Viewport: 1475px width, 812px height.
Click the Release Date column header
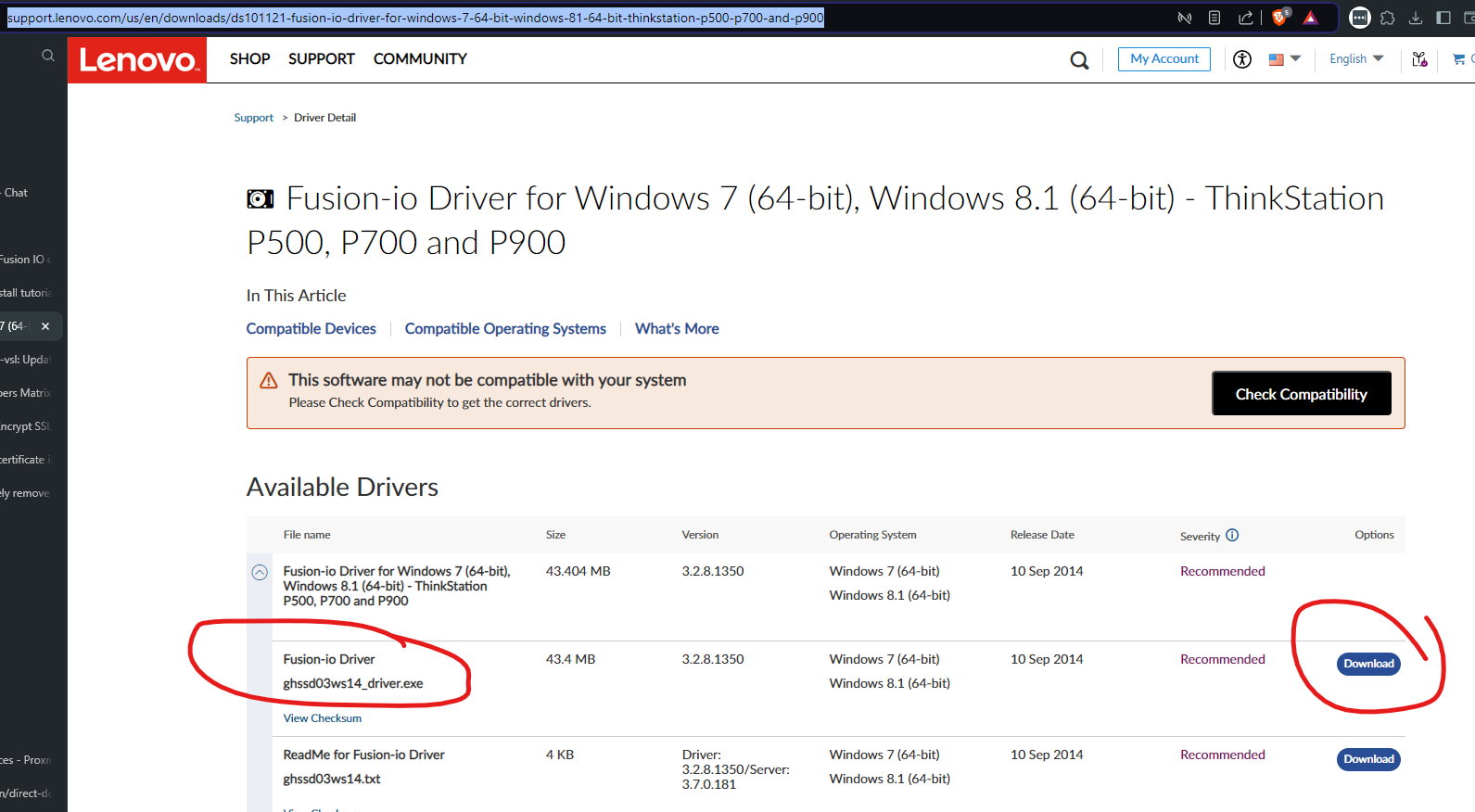(x=1042, y=535)
